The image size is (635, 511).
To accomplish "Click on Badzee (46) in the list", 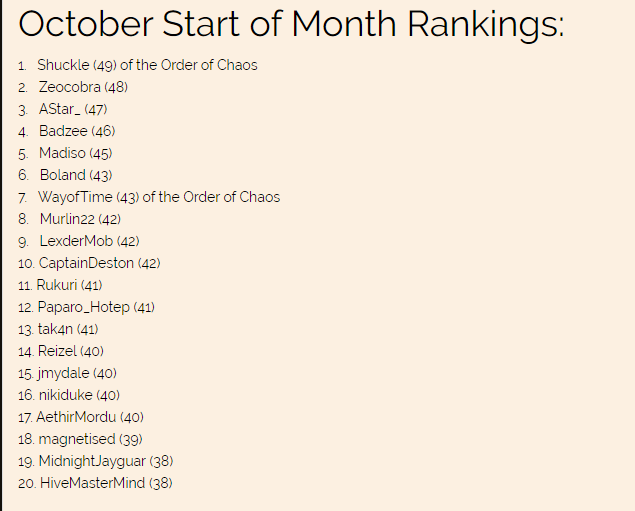I will [77, 131].
